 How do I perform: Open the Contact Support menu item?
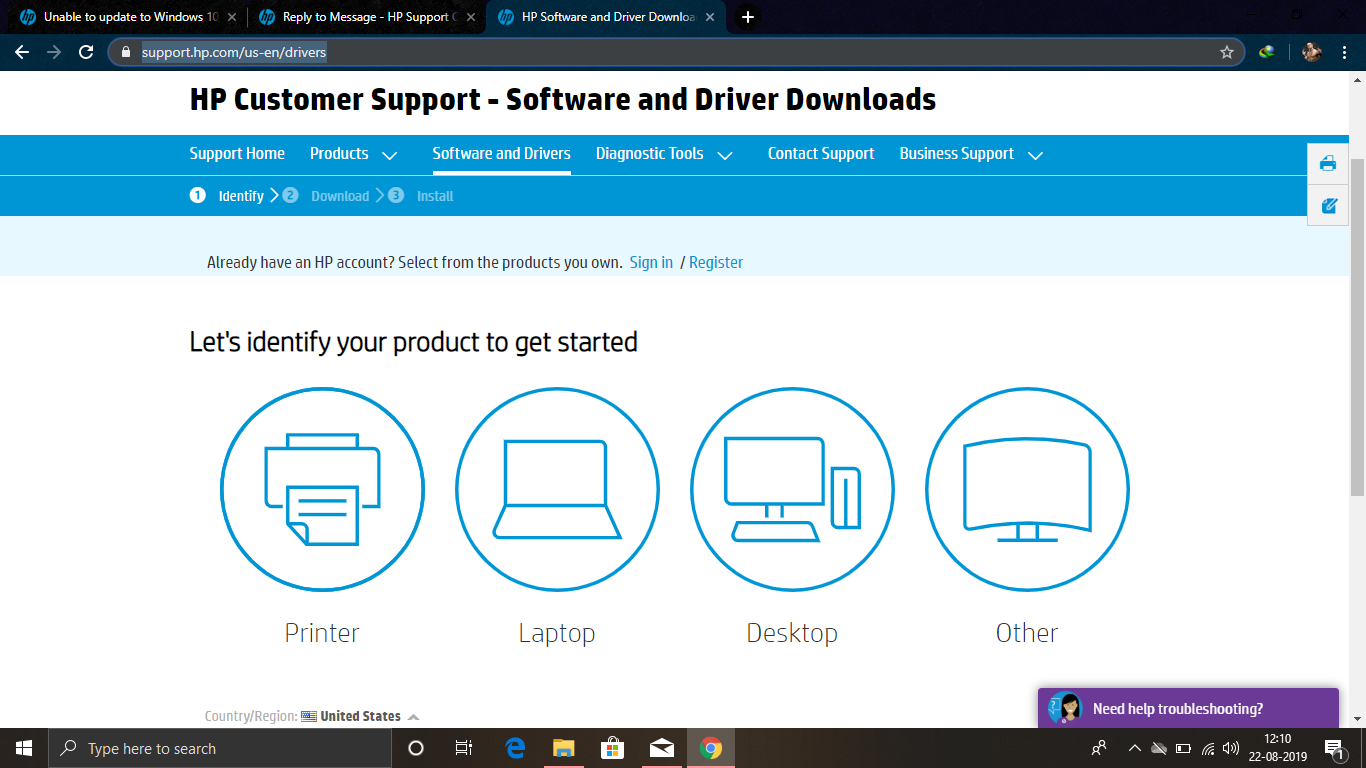click(821, 154)
